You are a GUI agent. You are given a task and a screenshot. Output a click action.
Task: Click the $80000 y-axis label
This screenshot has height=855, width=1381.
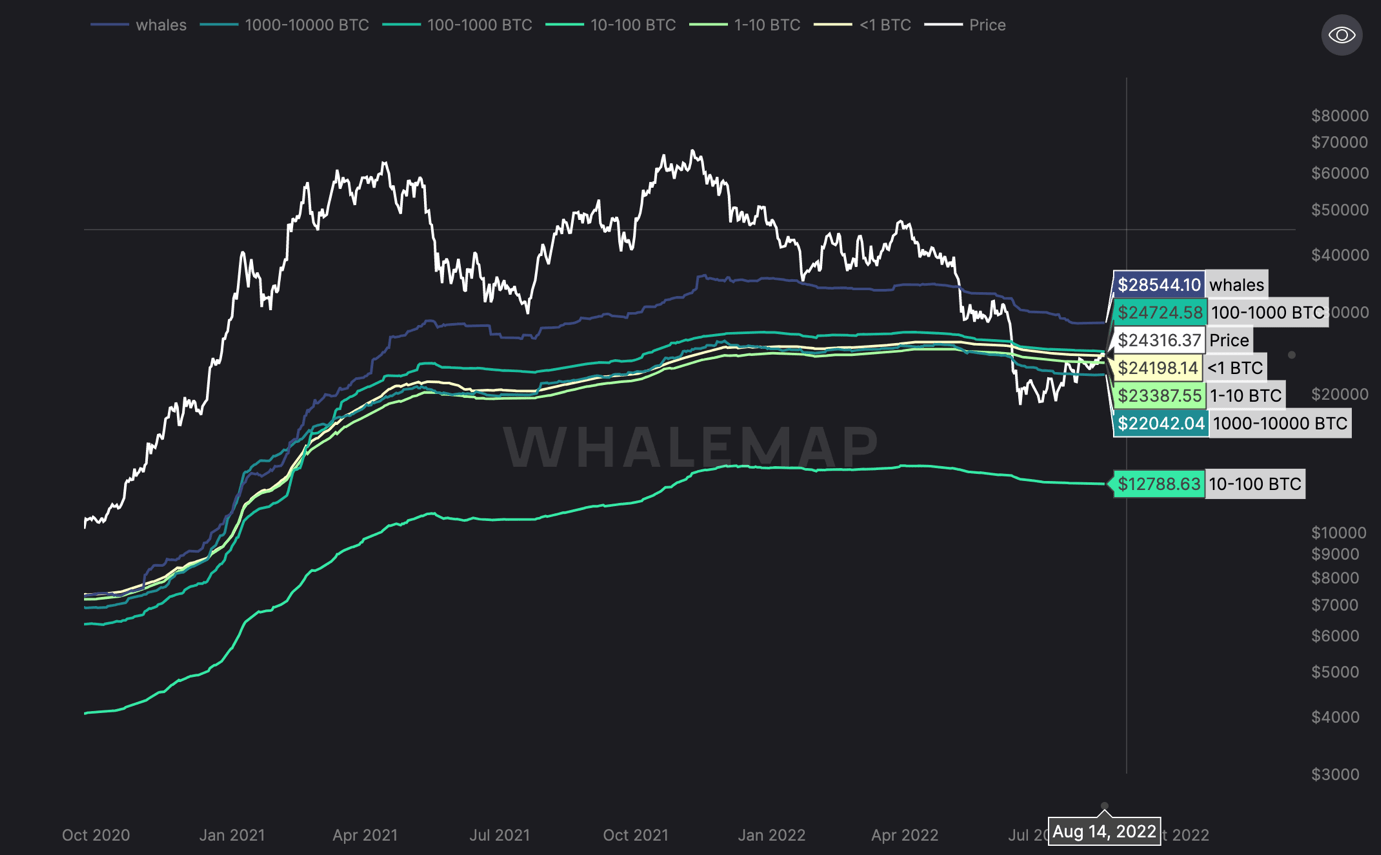point(1339,116)
